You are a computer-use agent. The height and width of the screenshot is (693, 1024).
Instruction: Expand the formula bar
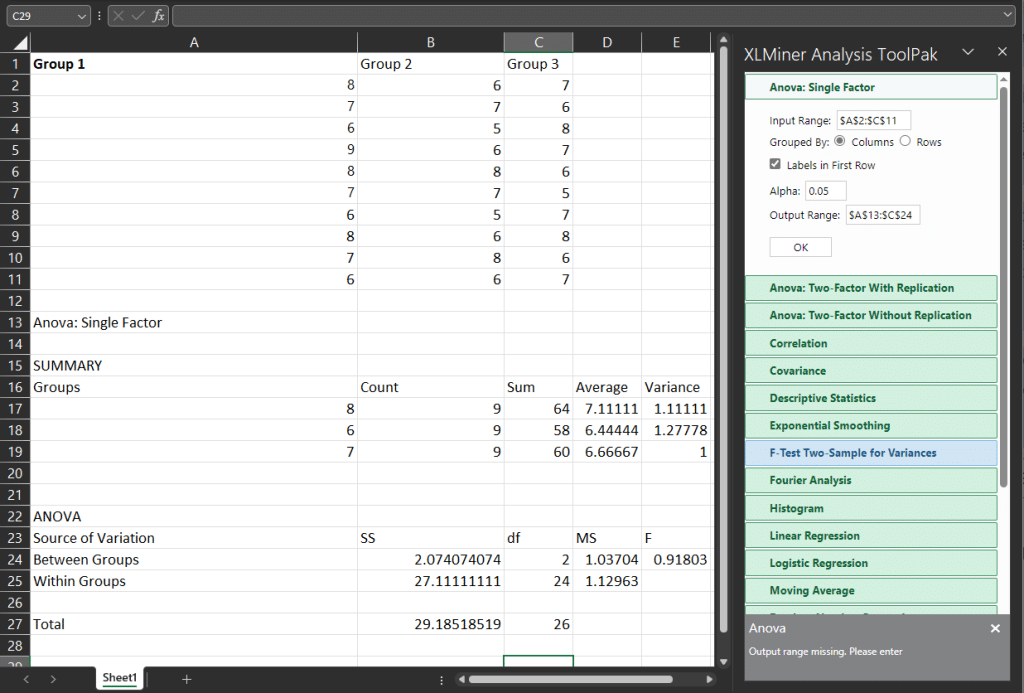[x=1007, y=15]
